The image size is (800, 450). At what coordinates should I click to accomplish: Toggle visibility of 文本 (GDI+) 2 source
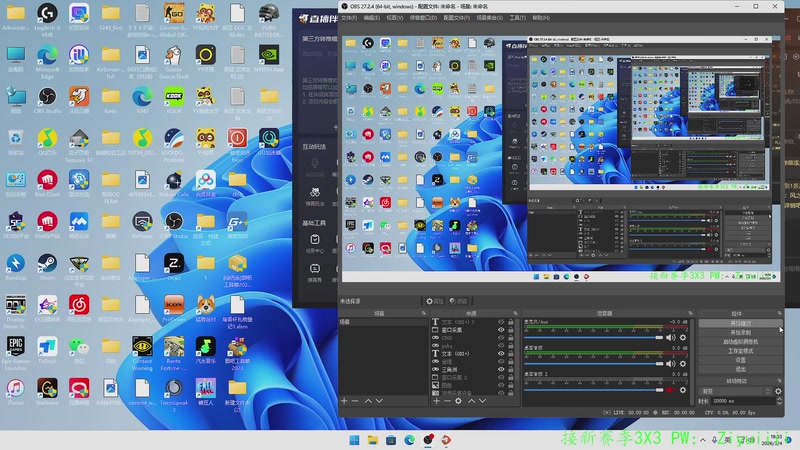point(501,322)
